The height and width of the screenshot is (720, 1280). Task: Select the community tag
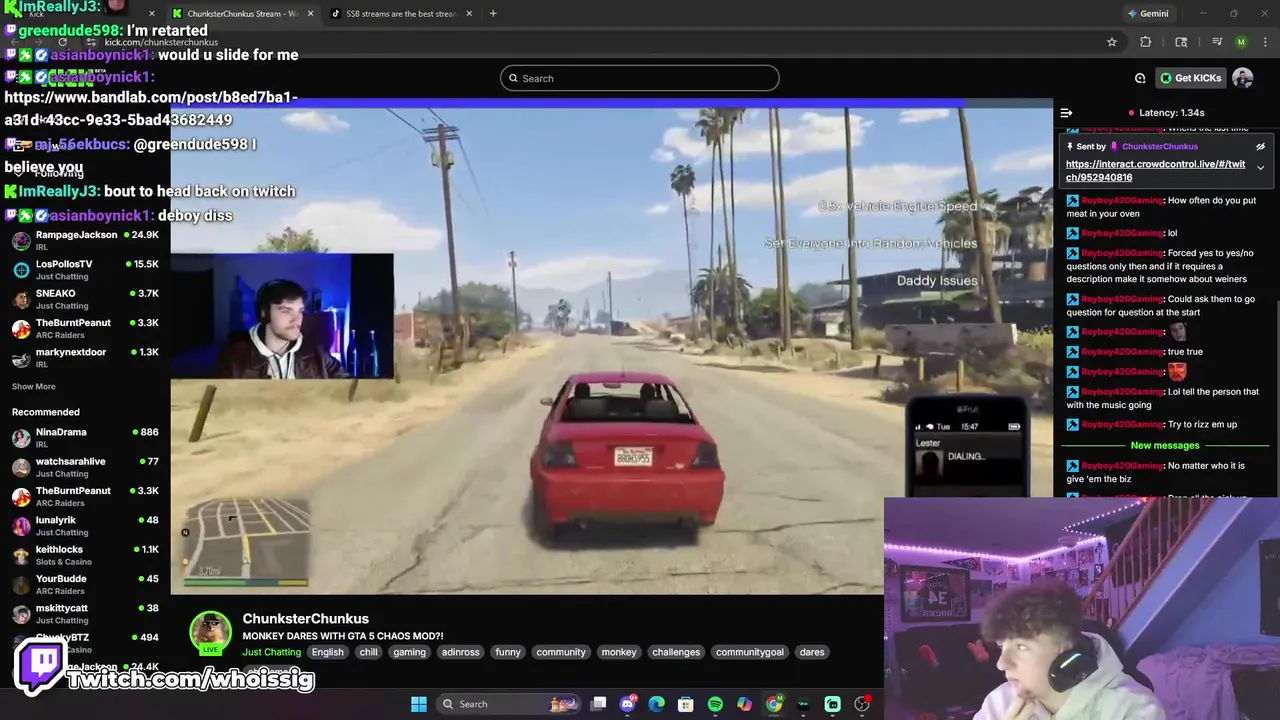coord(561,652)
